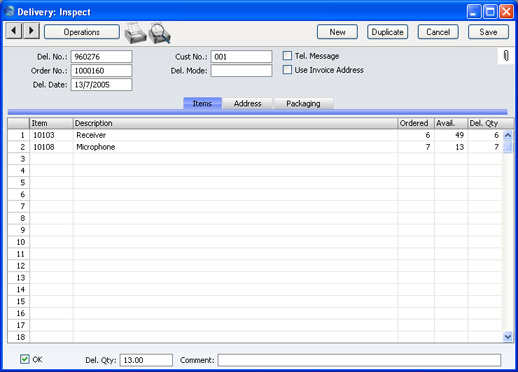Click the Save button
Screen dimensions: 518x372
point(488,32)
